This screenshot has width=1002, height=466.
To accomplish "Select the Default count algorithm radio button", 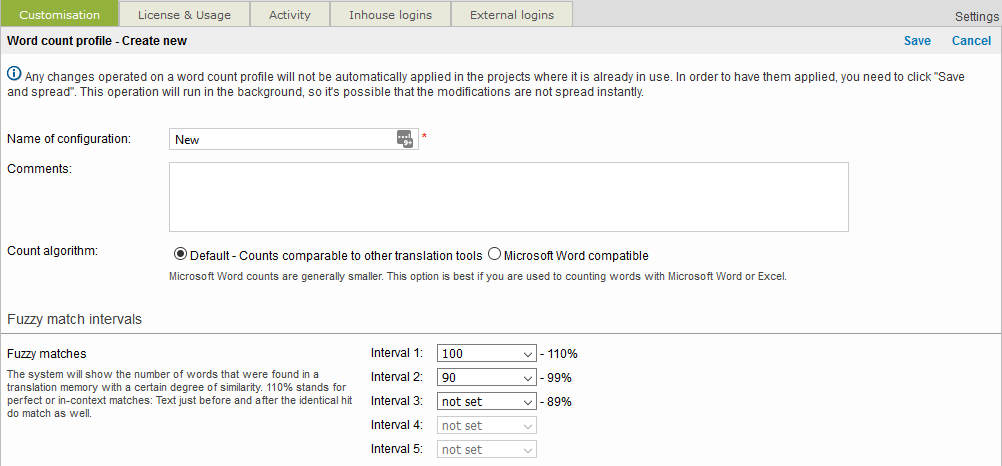I will click(181, 255).
